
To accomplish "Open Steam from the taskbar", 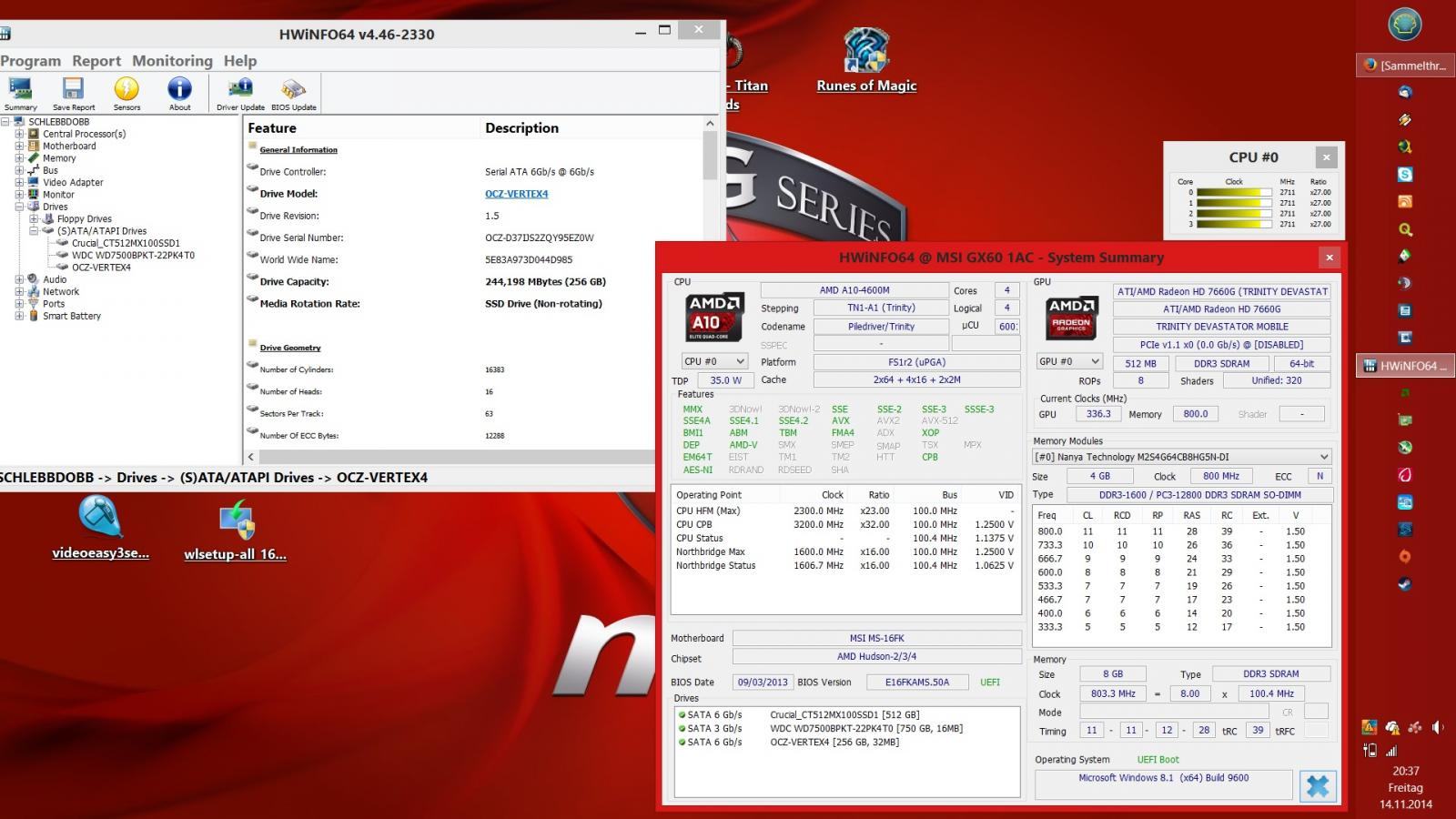I will coord(1405,584).
